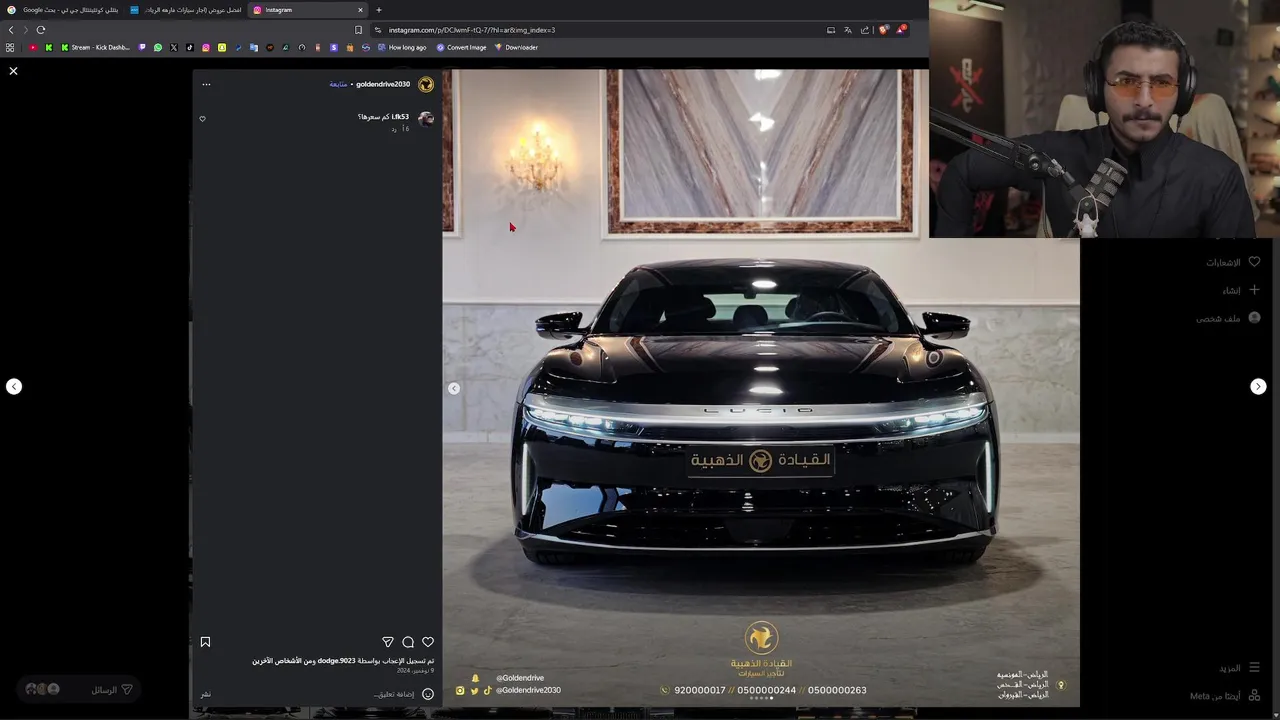Click the carousel position dots below the image
This screenshot has width=1280, height=720.
point(761,698)
